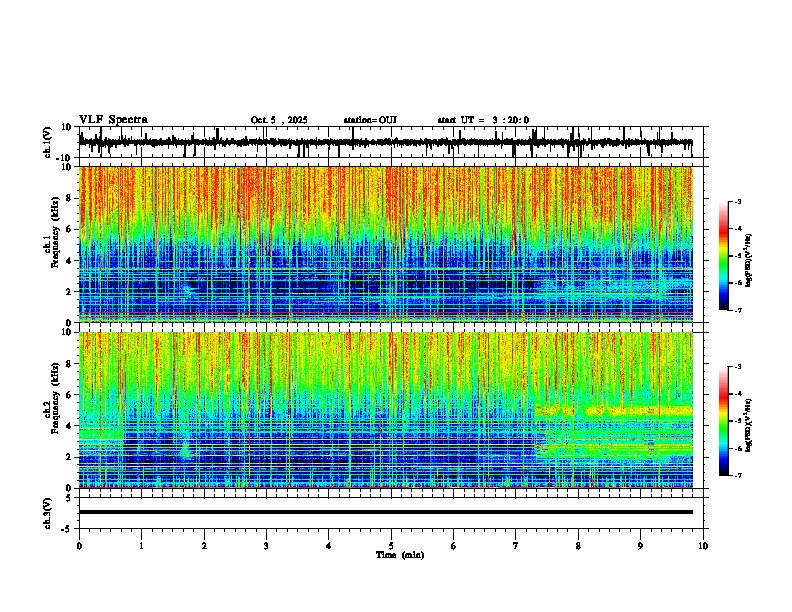The height and width of the screenshot is (612, 792).
Task: Click the time axis tick label '5'
Action: [391, 546]
